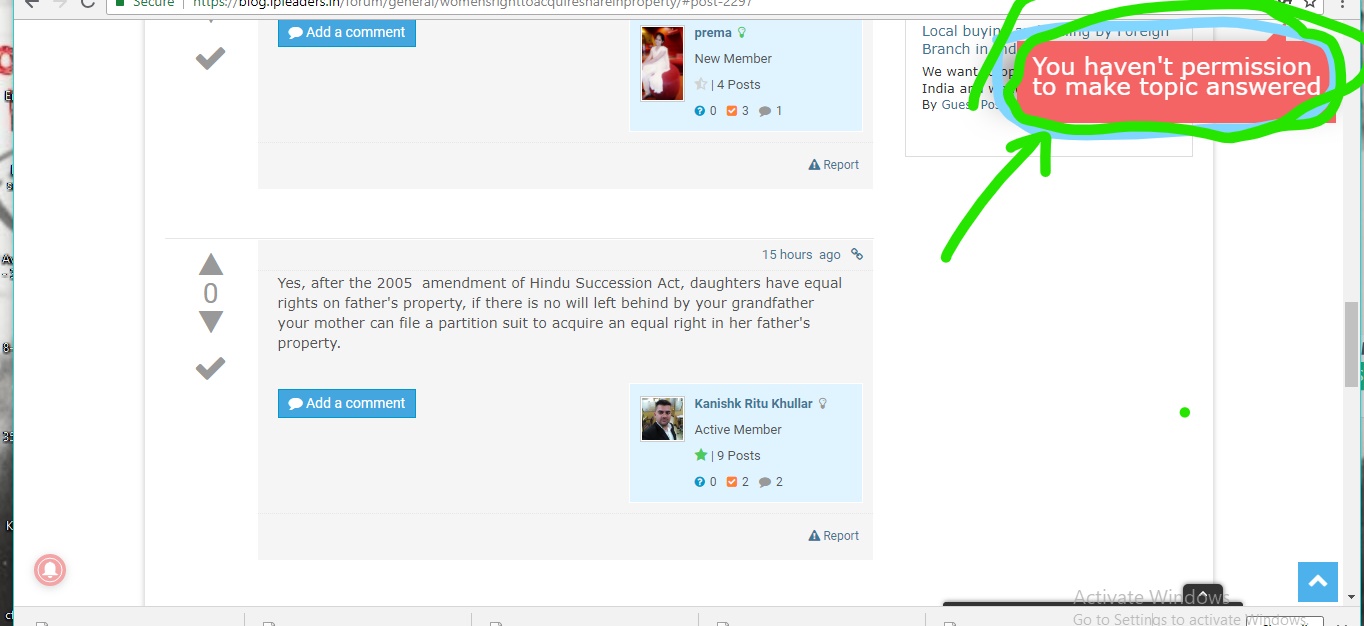
Task: Click the green star rating under Kanishk
Action: point(701,455)
